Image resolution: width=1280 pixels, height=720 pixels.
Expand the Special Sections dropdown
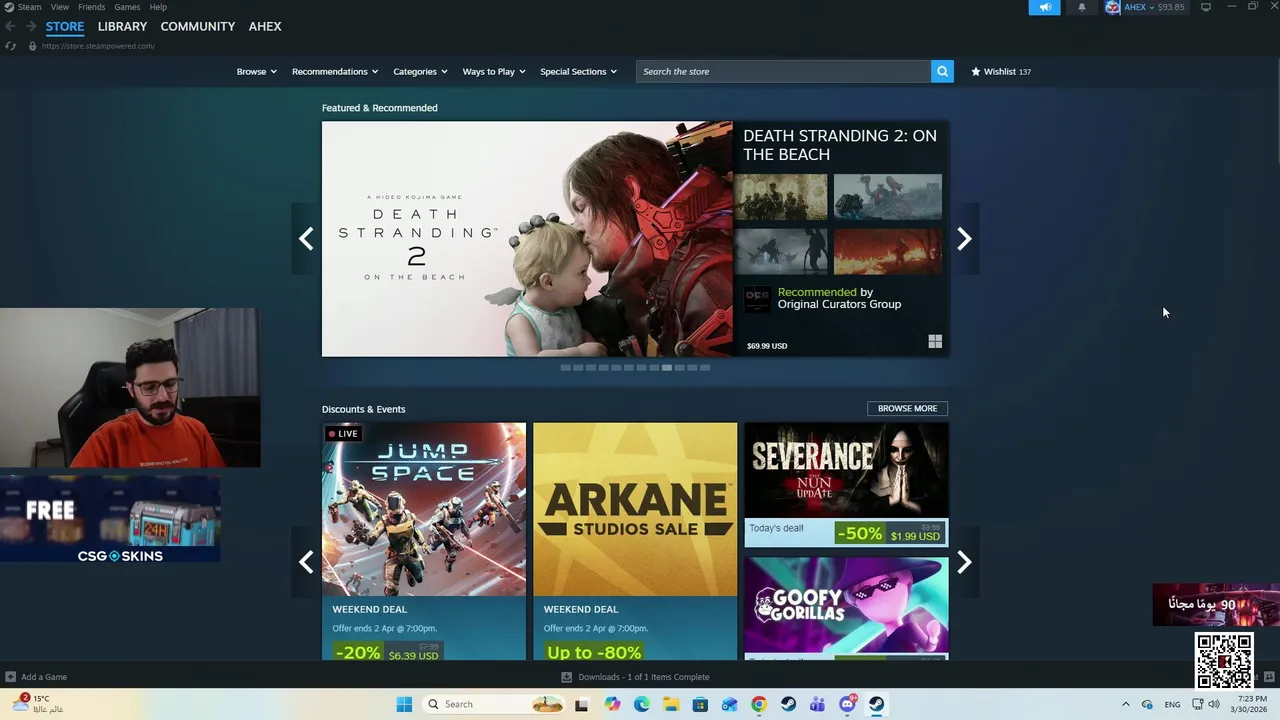pos(579,71)
